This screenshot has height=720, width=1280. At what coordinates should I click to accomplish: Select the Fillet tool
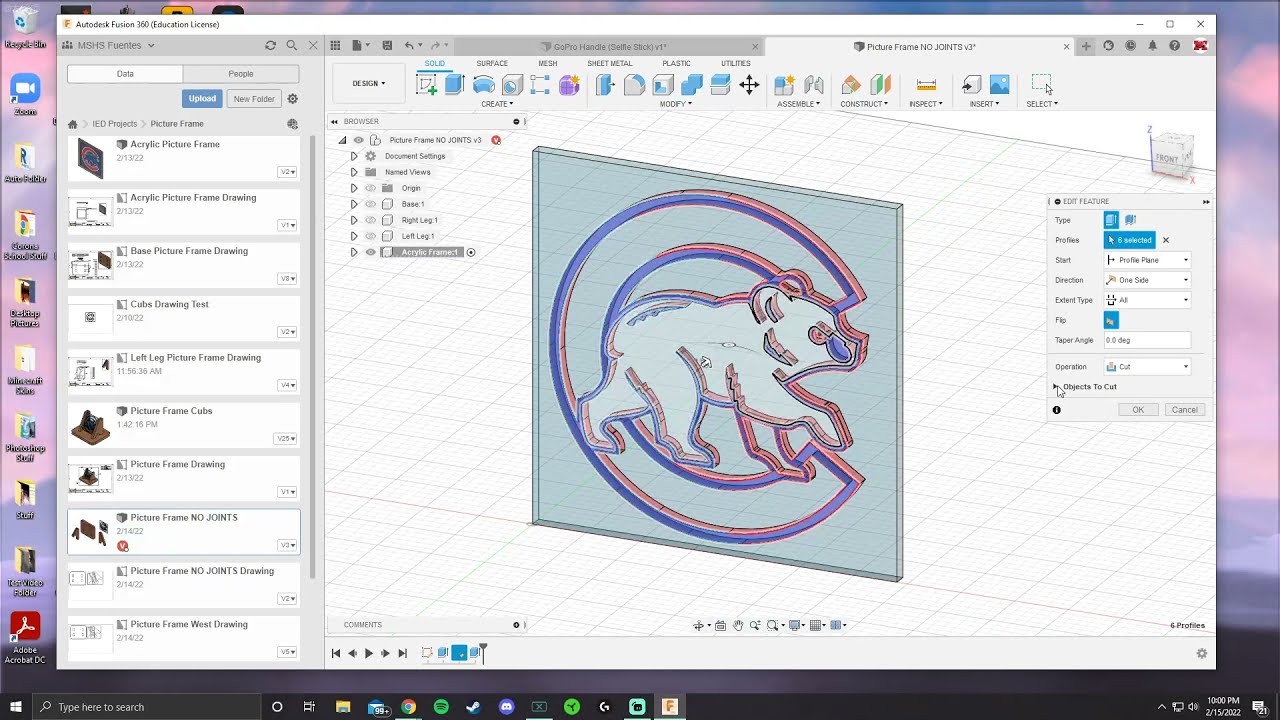coord(634,85)
